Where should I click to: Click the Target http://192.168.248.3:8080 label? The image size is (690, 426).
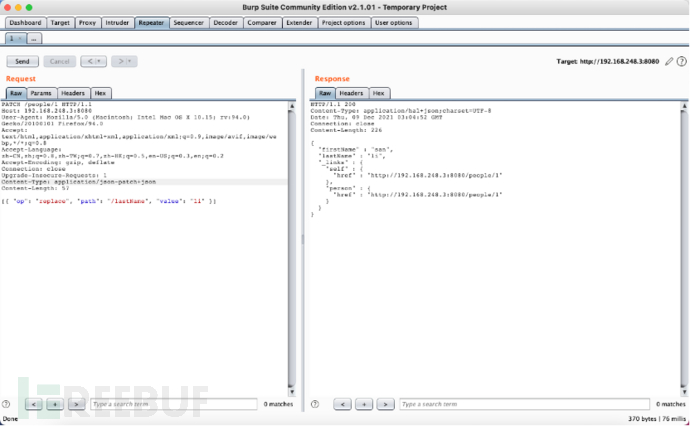608,62
